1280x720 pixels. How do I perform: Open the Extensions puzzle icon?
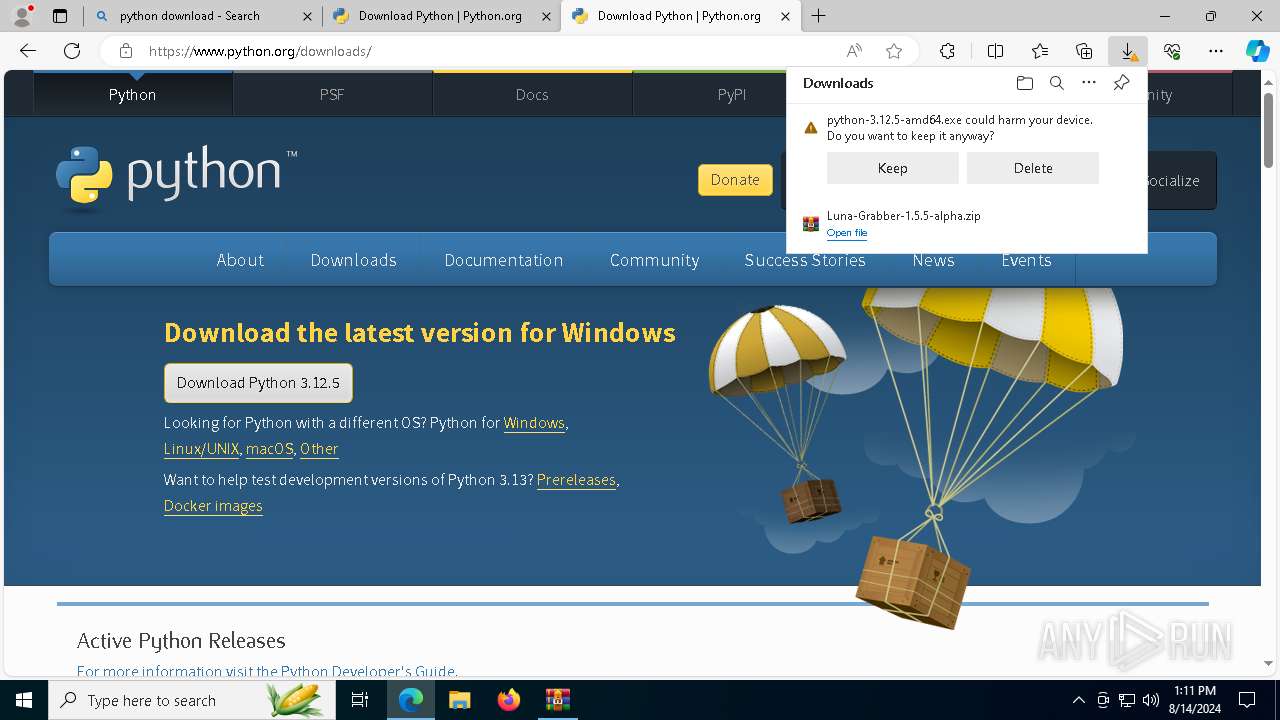click(x=947, y=51)
